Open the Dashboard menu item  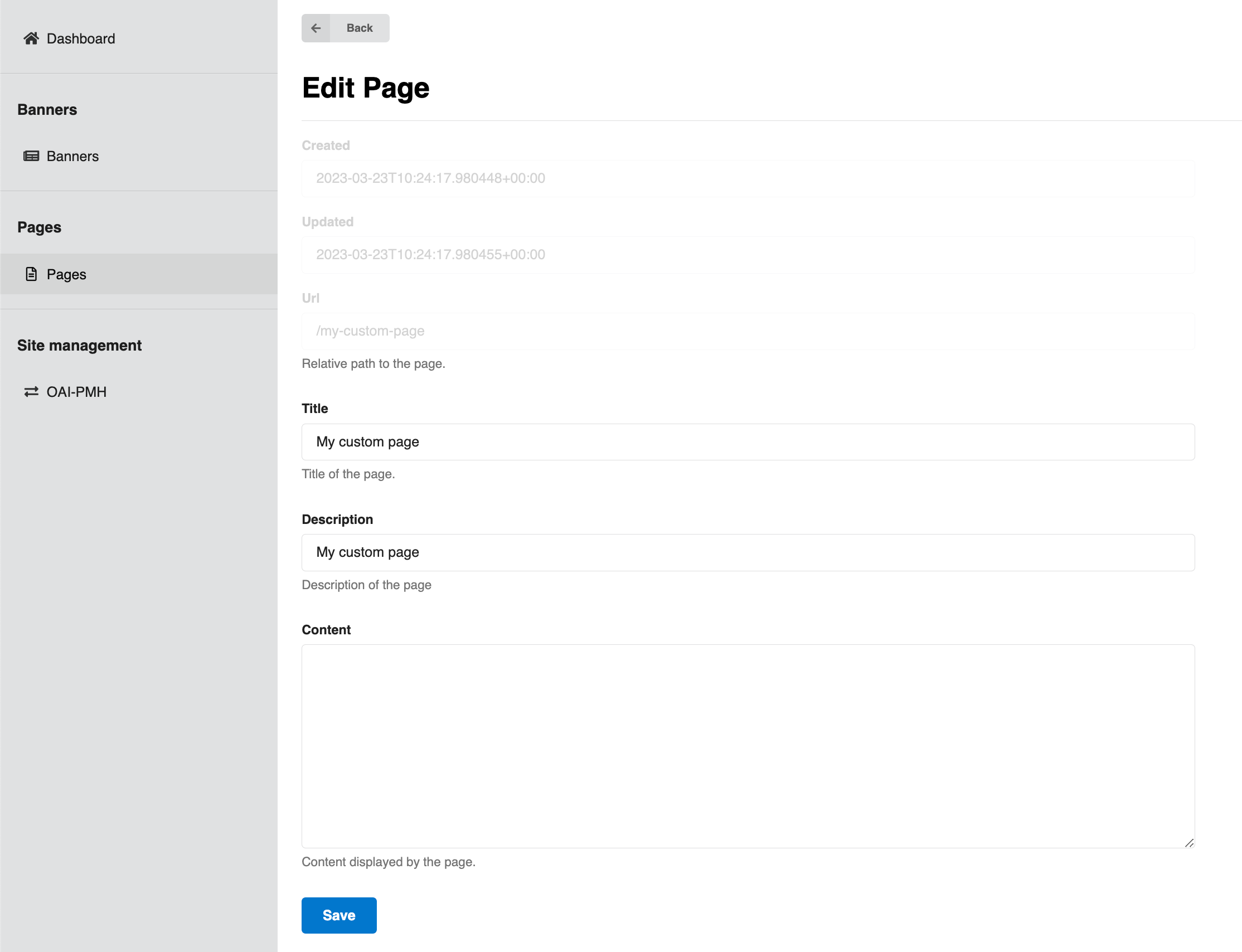pyautogui.click(x=80, y=38)
